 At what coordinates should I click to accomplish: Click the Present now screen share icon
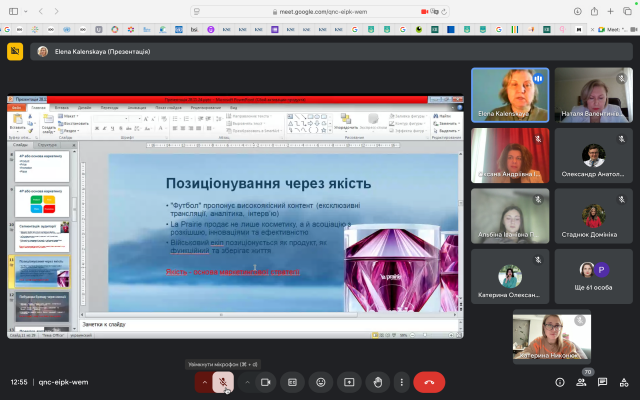pyautogui.click(x=349, y=381)
